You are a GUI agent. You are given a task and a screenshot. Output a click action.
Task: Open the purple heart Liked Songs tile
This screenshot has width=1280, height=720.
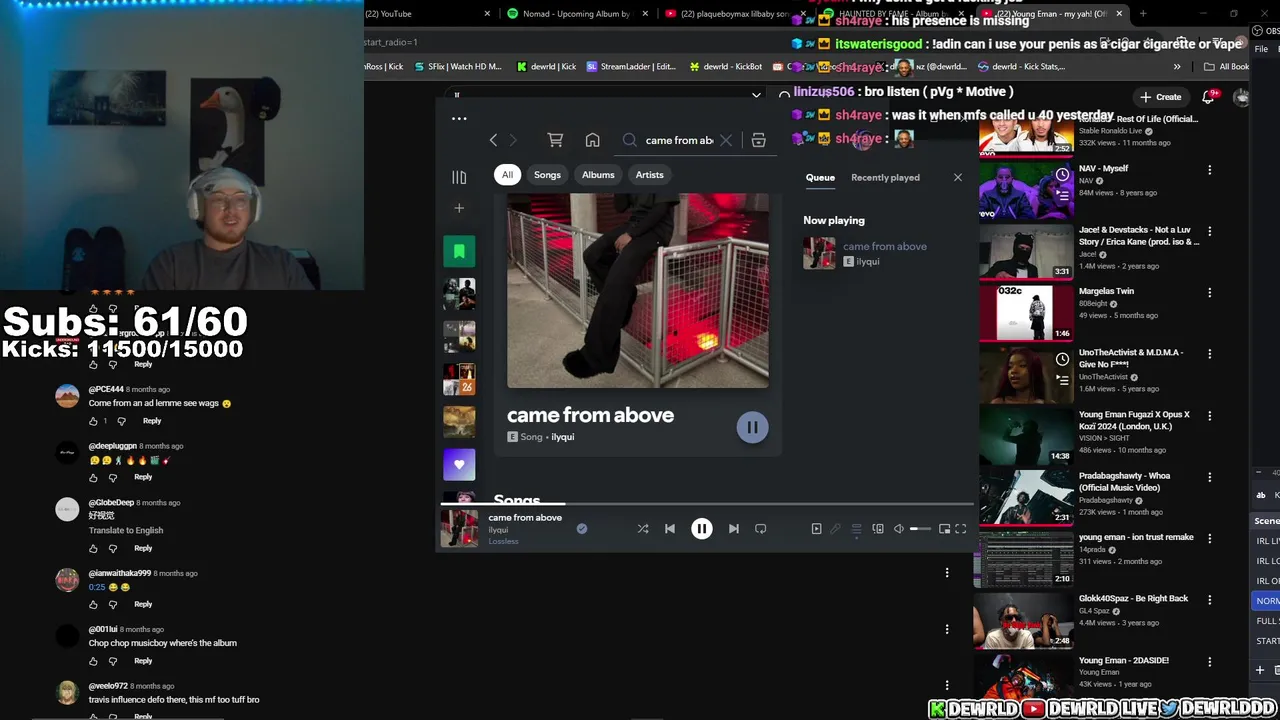[x=459, y=464]
